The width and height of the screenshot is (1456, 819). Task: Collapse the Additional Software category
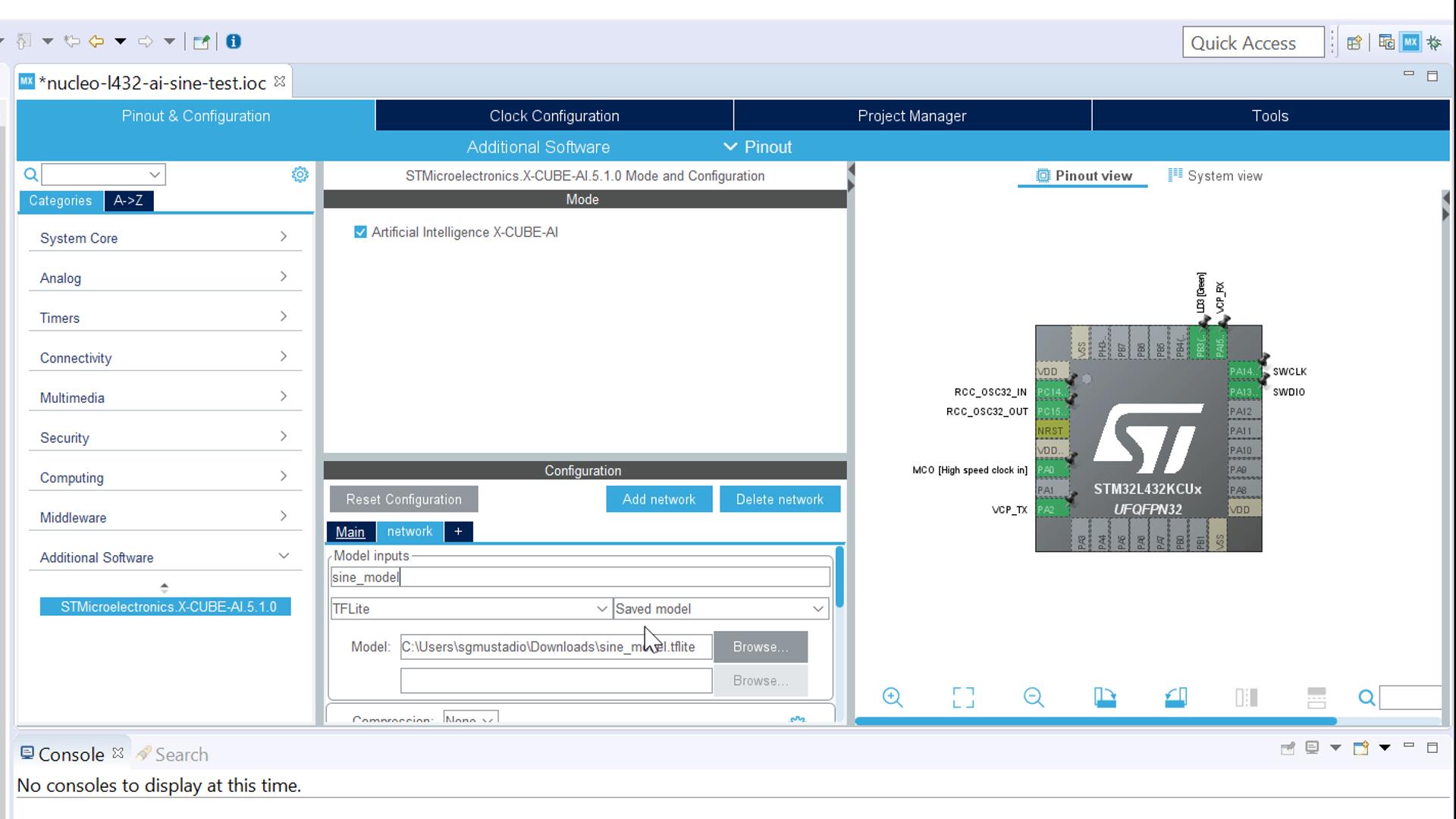(x=284, y=556)
